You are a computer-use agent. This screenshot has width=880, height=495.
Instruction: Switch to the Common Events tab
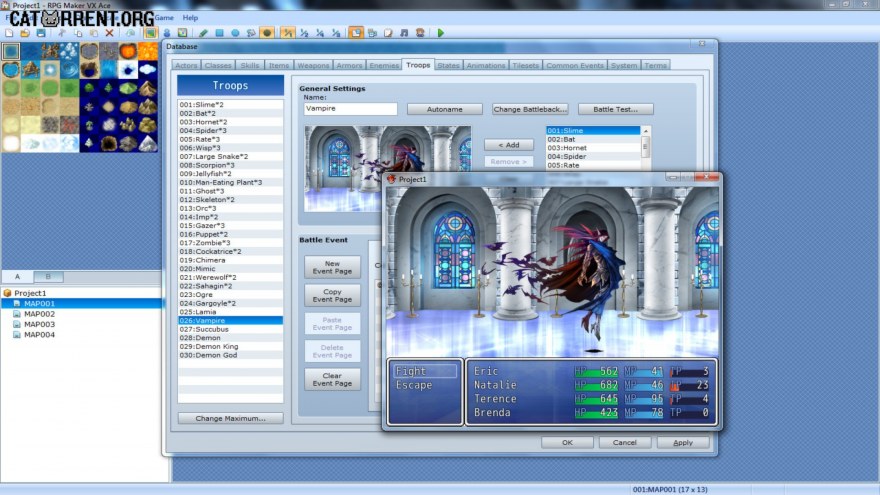(x=575, y=66)
